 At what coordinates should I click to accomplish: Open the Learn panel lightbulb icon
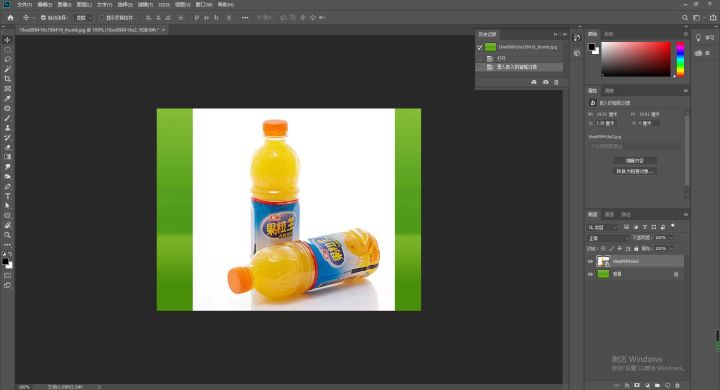coord(698,38)
